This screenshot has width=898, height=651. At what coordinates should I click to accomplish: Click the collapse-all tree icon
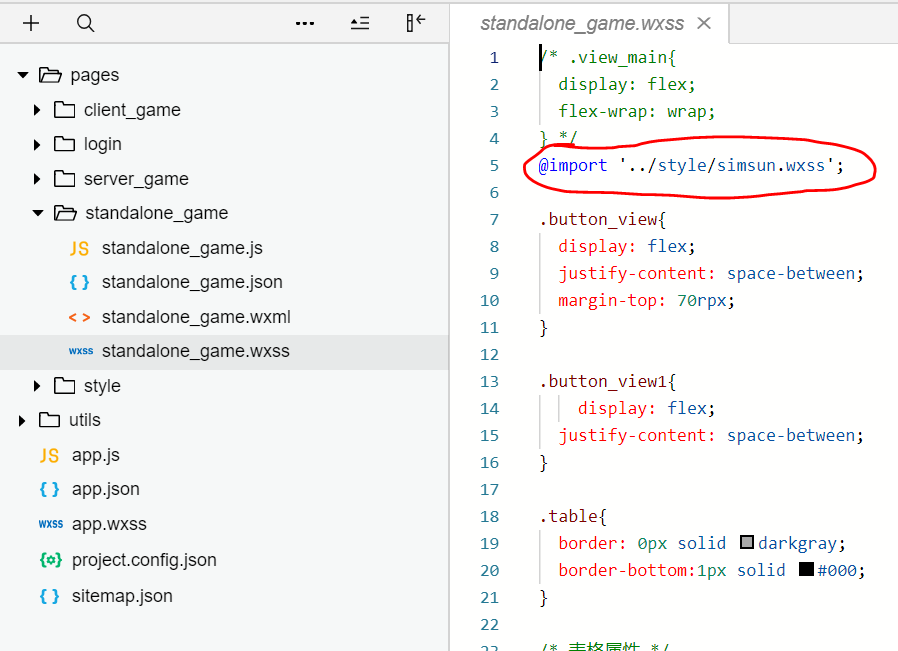[360, 23]
